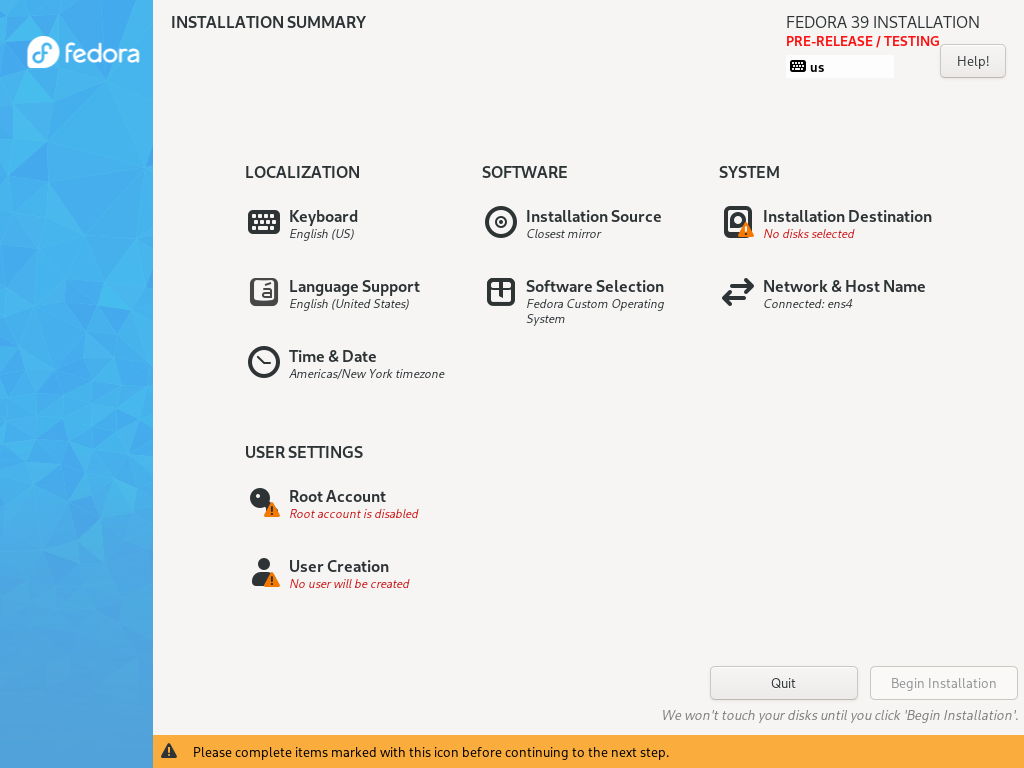Click the 'Closest mirror' status text
Screen dimensions: 1024x768
[564, 234]
